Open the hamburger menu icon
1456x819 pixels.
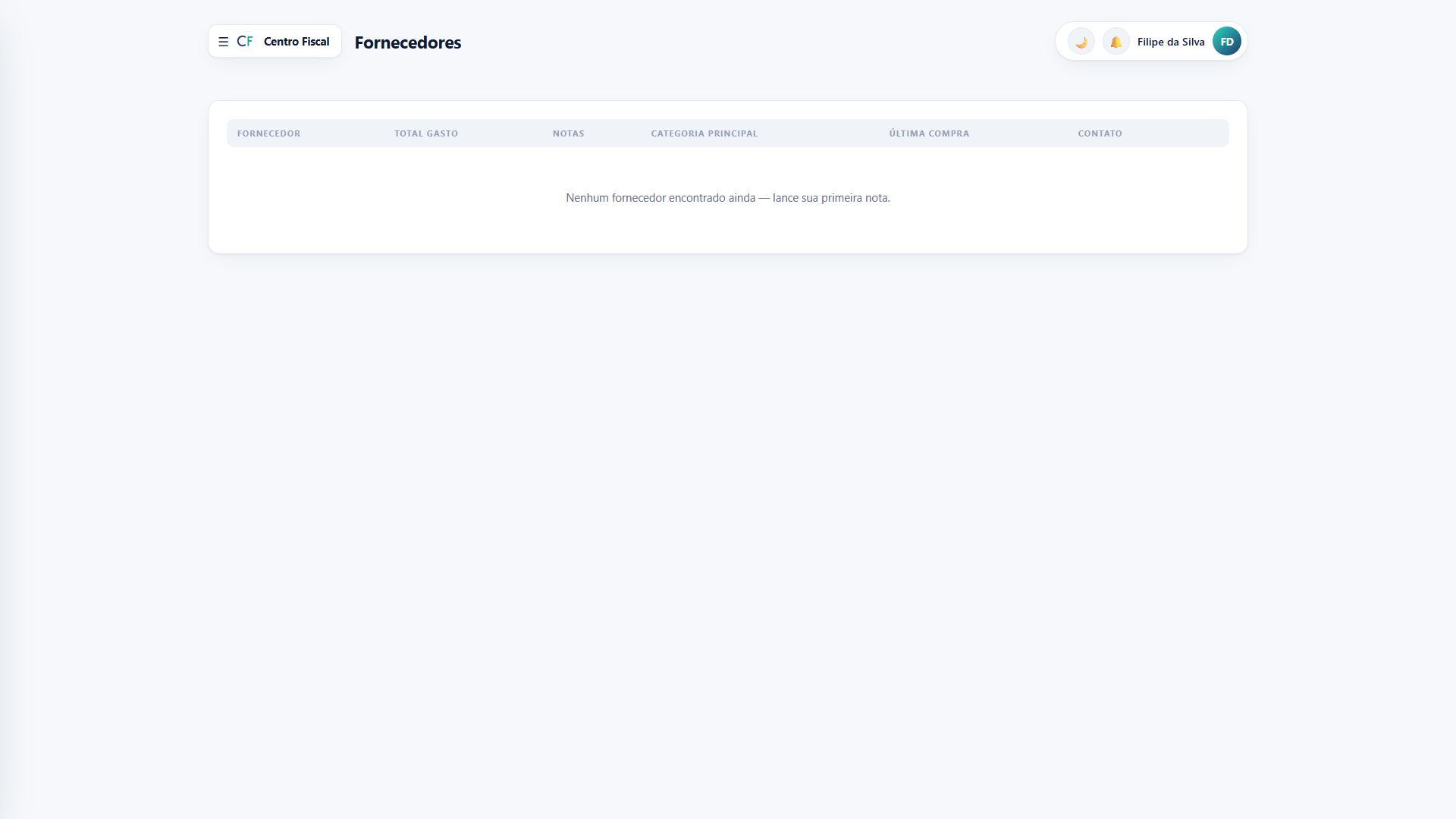(x=223, y=42)
